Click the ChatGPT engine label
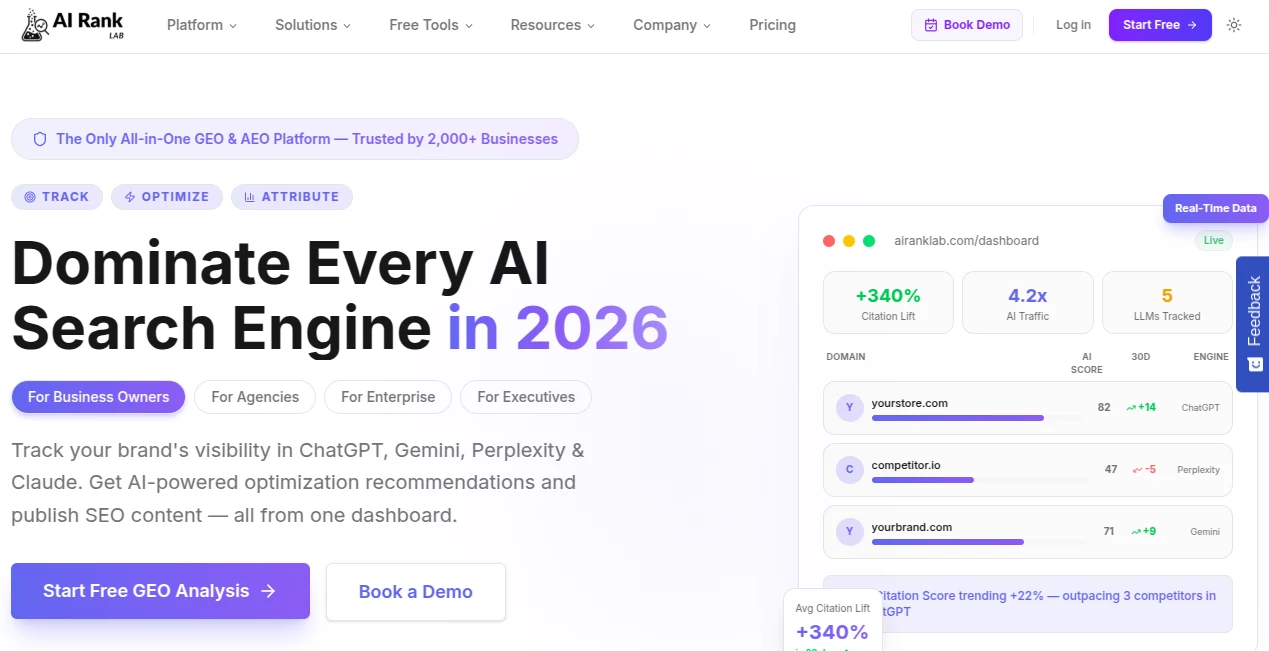Screen dimensions: 1269x651 1200,408
